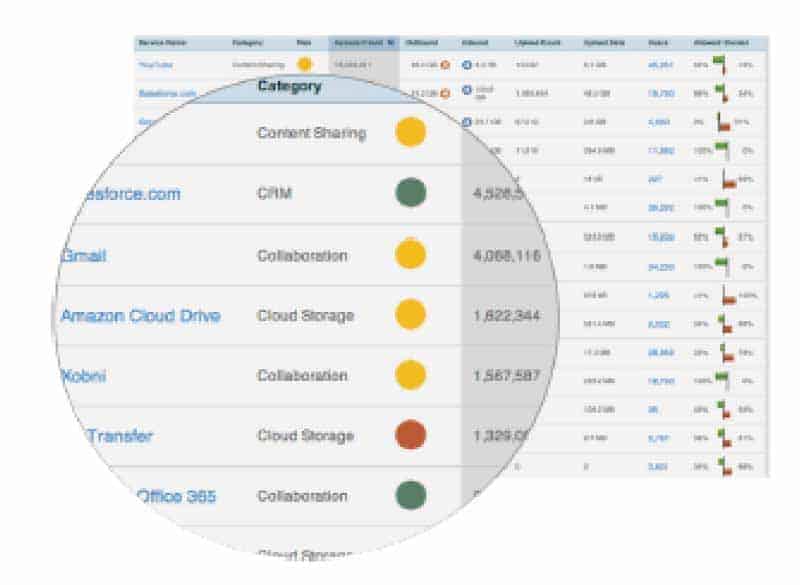Select Collaboration category in the Gmail row
Image resolution: width=800 pixels, height=585 pixels.
302,256
